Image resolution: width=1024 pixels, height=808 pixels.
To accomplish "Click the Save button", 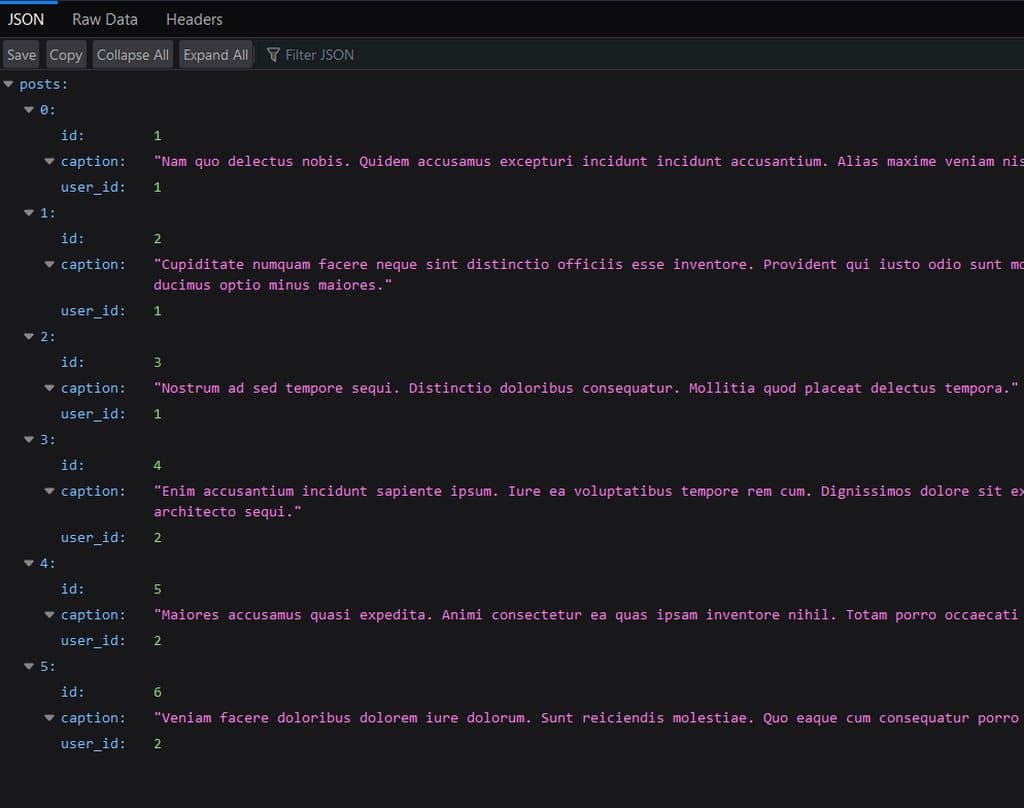I will [x=20, y=55].
